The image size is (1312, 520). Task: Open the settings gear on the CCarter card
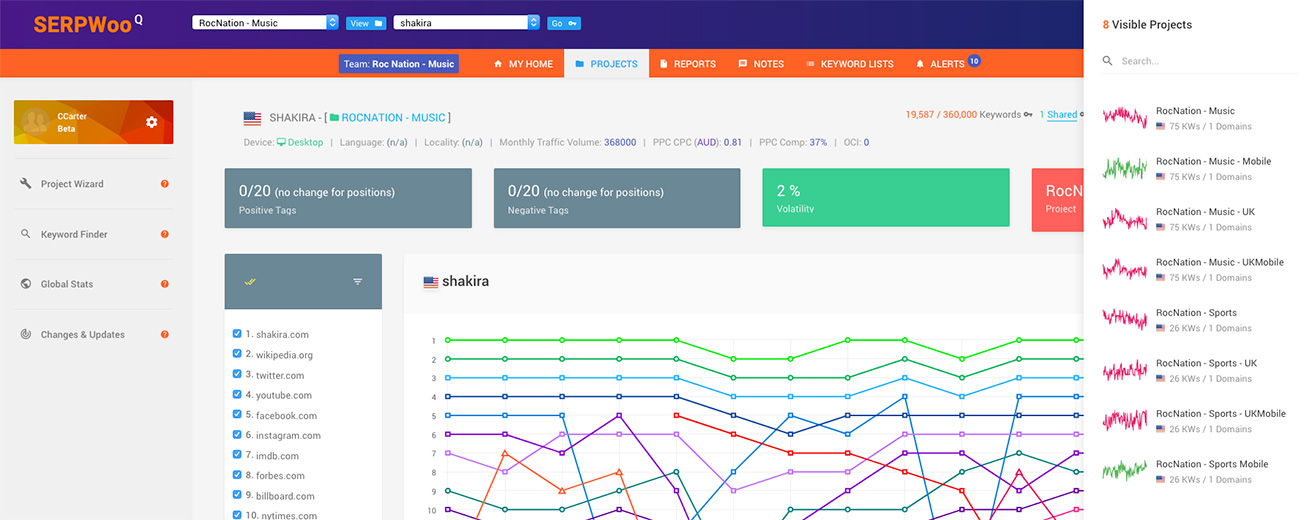tap(151, 122)
